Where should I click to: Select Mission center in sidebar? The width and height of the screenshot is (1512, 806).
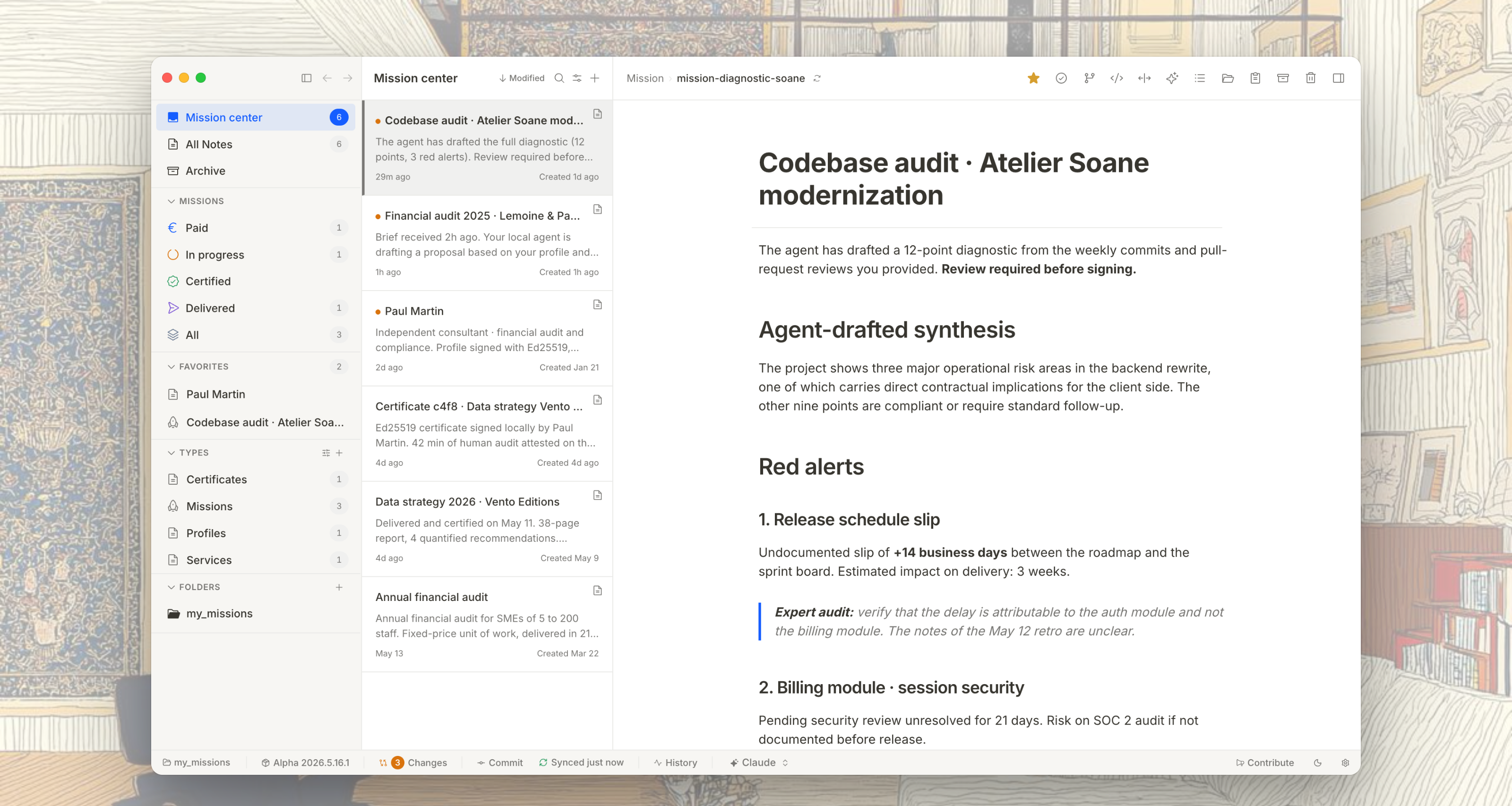coord(255,118)
